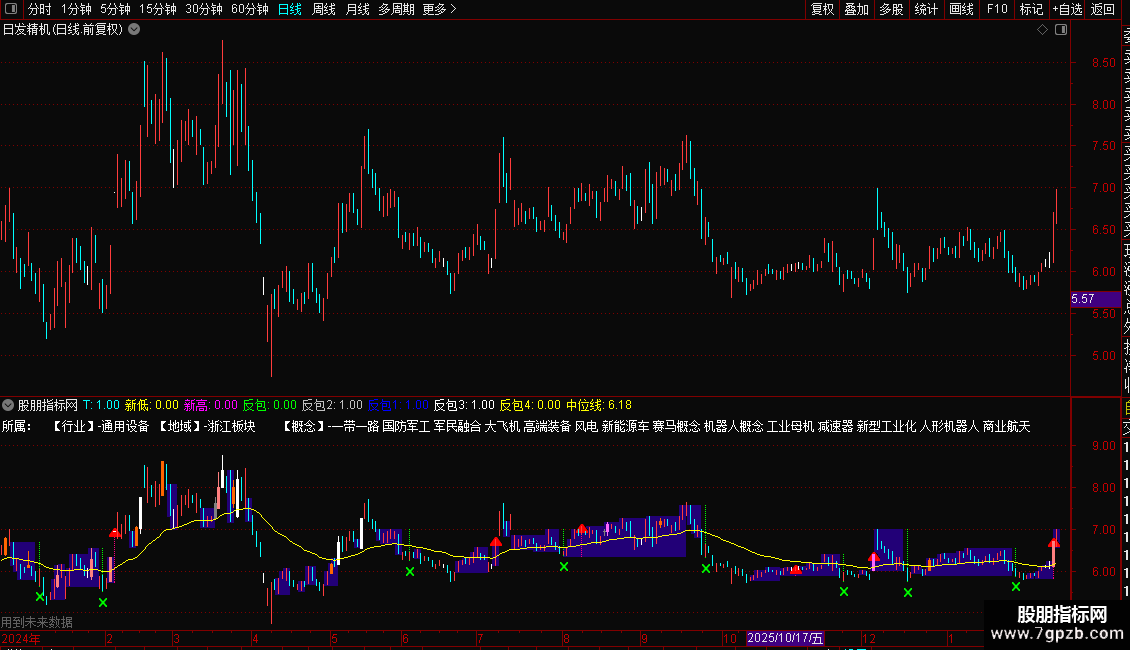Screen dimensions: 1130x650
Task: Open 多周期 multi-period view
Action: pyautogui.click(x=396, y=9)
